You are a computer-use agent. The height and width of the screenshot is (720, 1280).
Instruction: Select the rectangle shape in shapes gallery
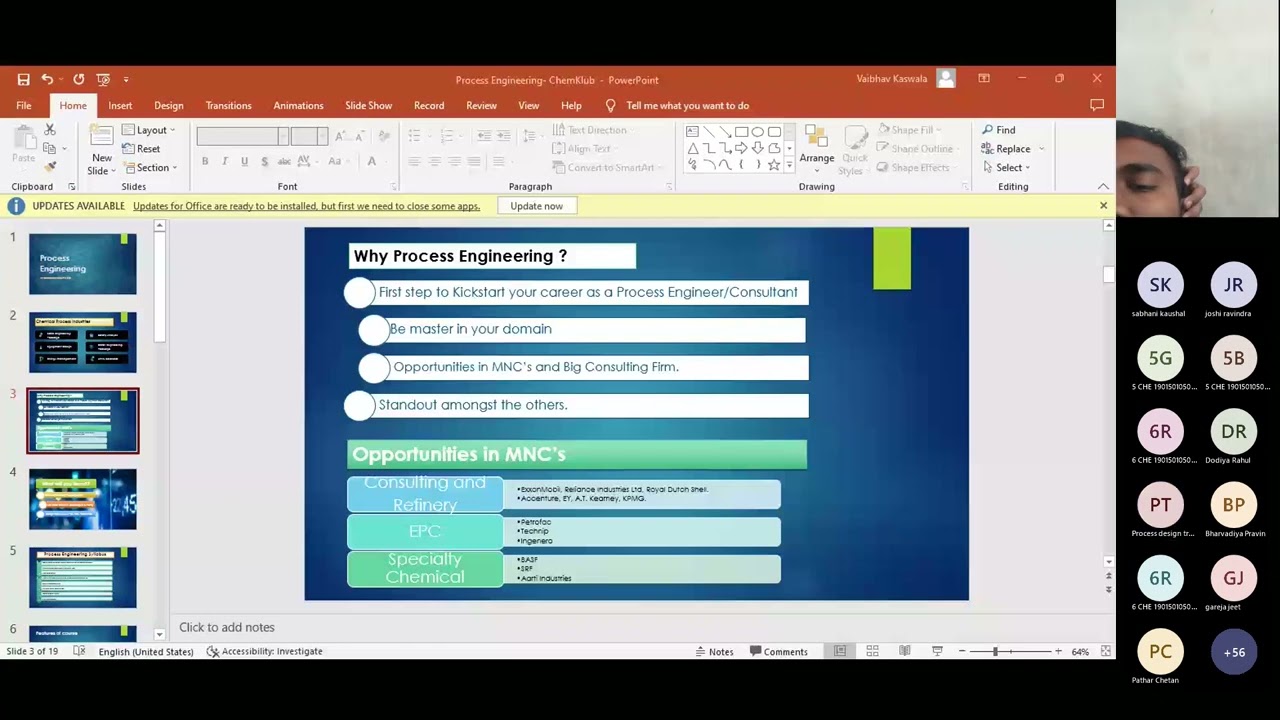pyautogui.click(x=741, y=131)
